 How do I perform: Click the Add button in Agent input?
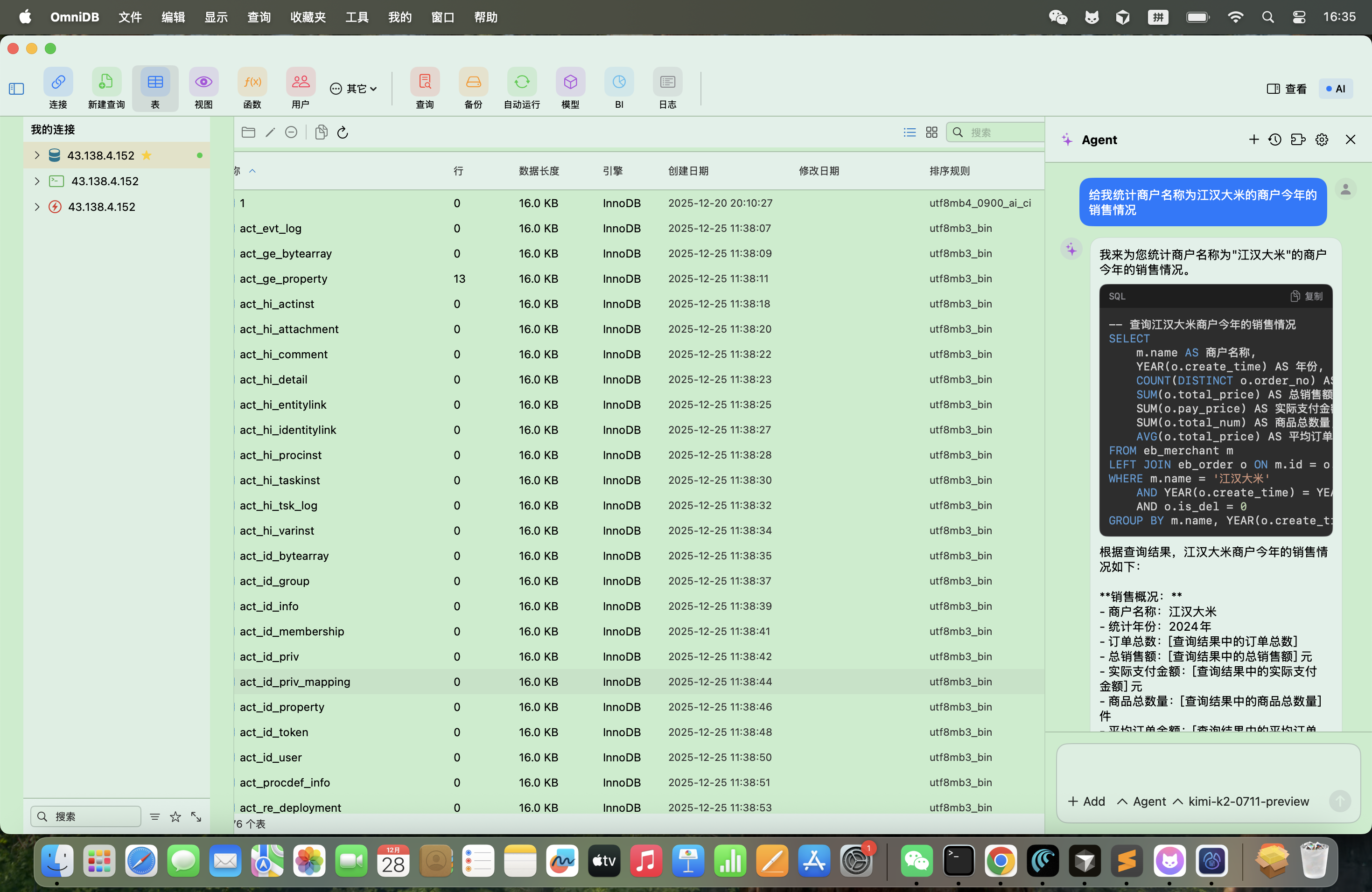(x=1086, y=801)
